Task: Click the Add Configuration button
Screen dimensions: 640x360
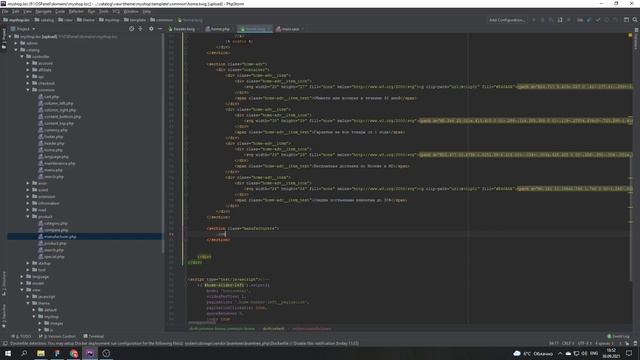Action: click(x=507, y=20)
